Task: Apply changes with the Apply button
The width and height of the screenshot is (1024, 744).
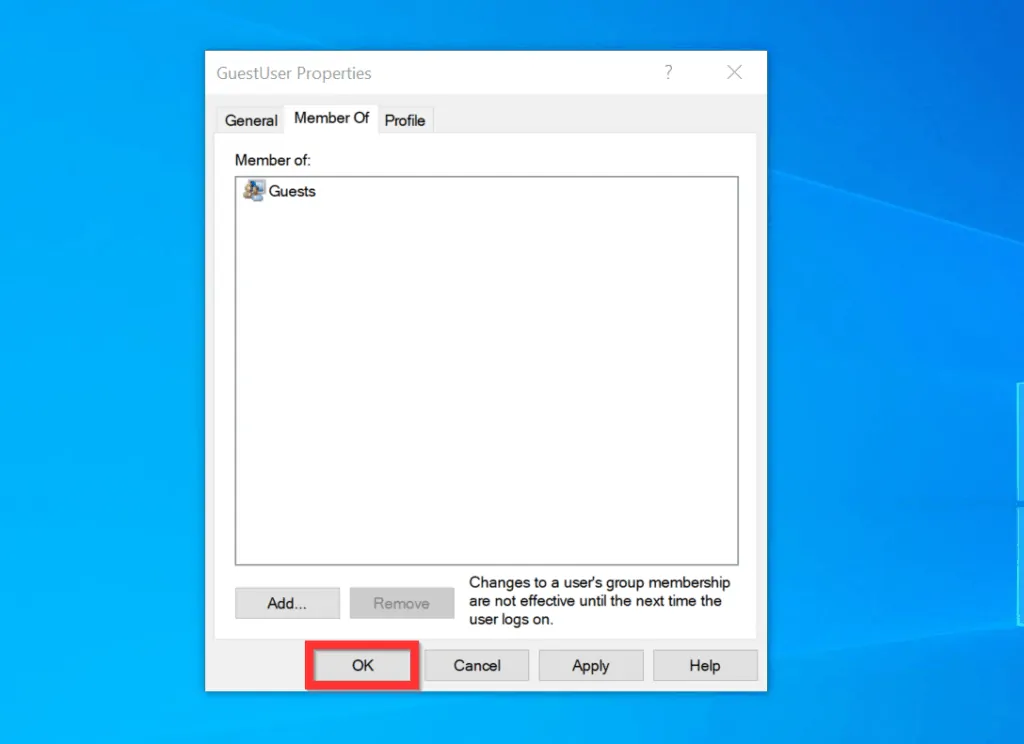Action: click(591, 665)
